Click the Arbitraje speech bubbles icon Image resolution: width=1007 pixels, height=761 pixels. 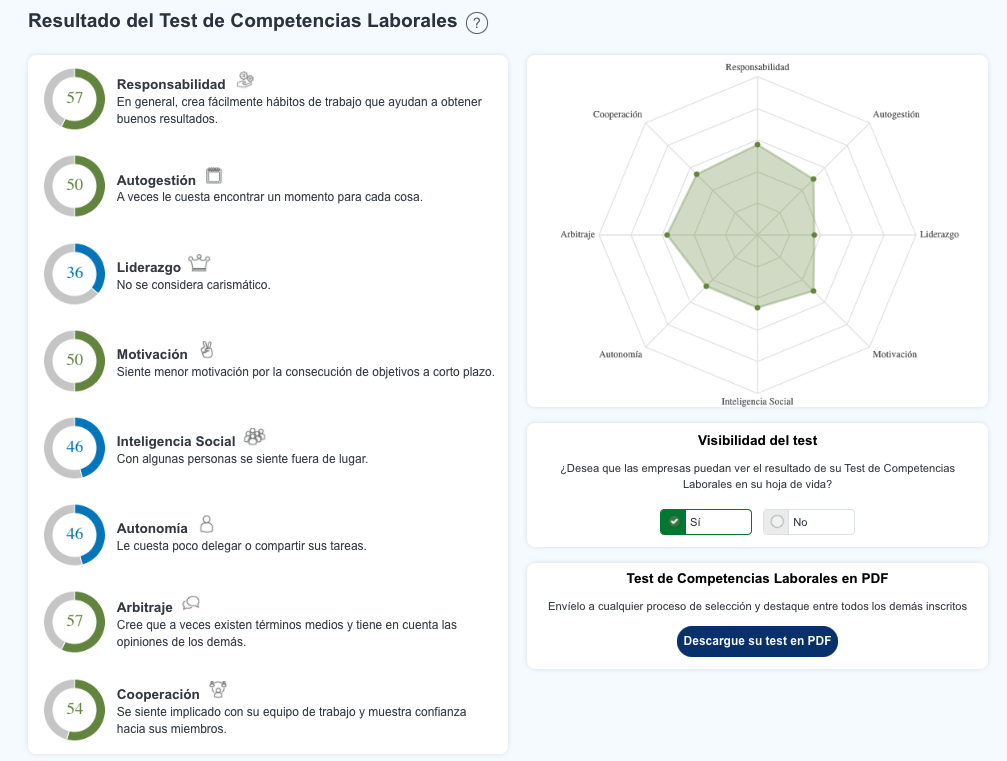tap(192, 603)
